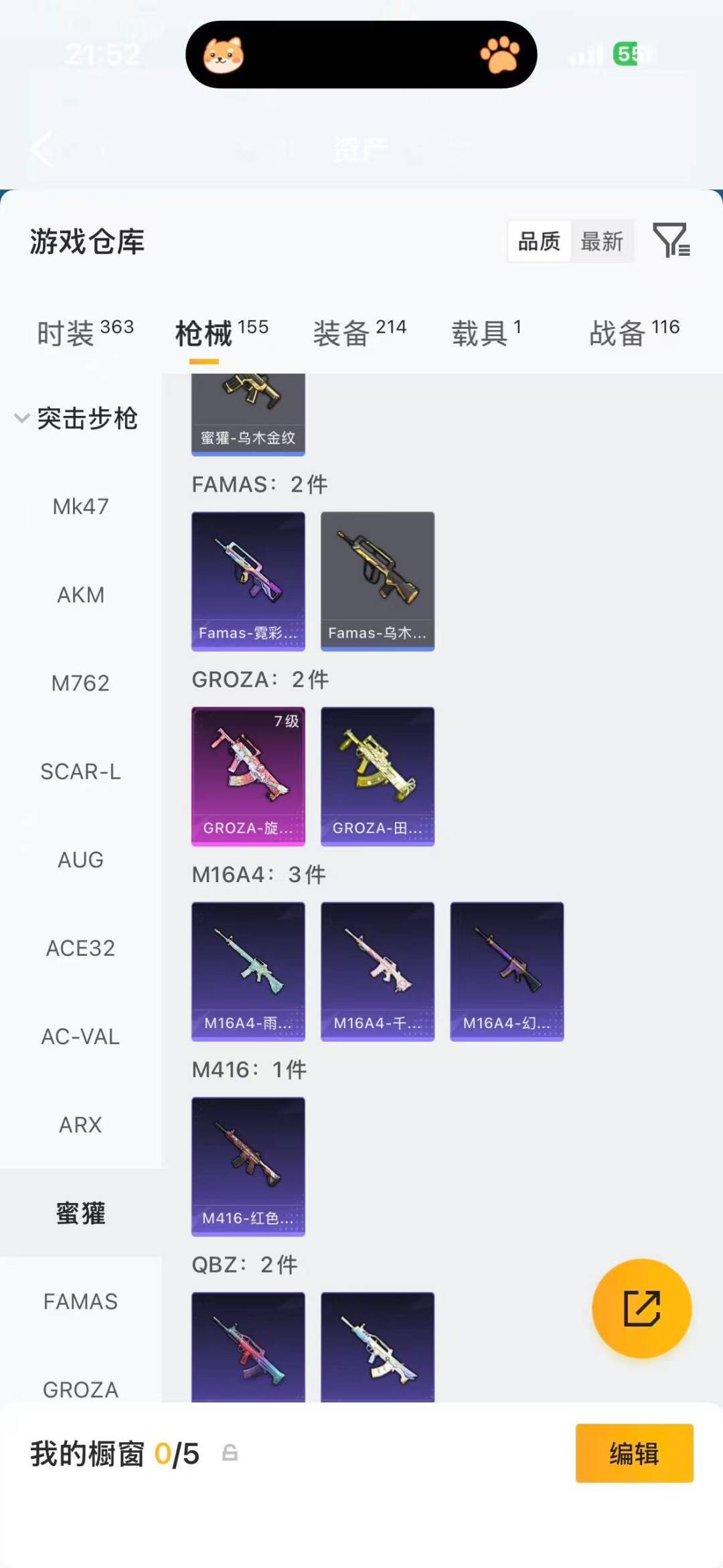Select AKM in the weapon sidebar
Screen dimensions: 723x1568
pos(80,595)
